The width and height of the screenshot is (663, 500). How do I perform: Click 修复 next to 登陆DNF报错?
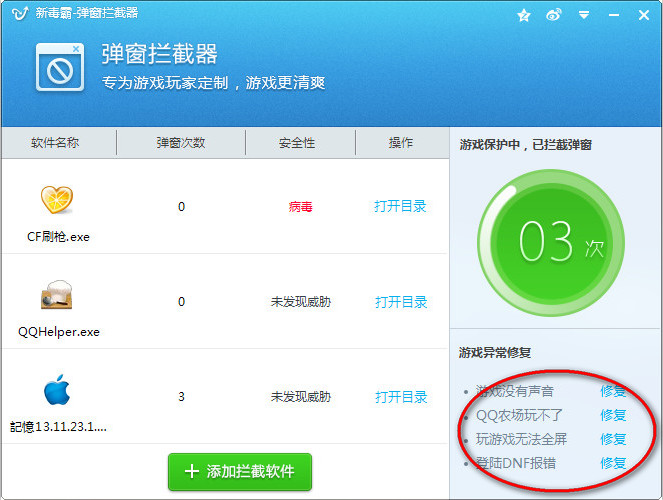[613, 463]
